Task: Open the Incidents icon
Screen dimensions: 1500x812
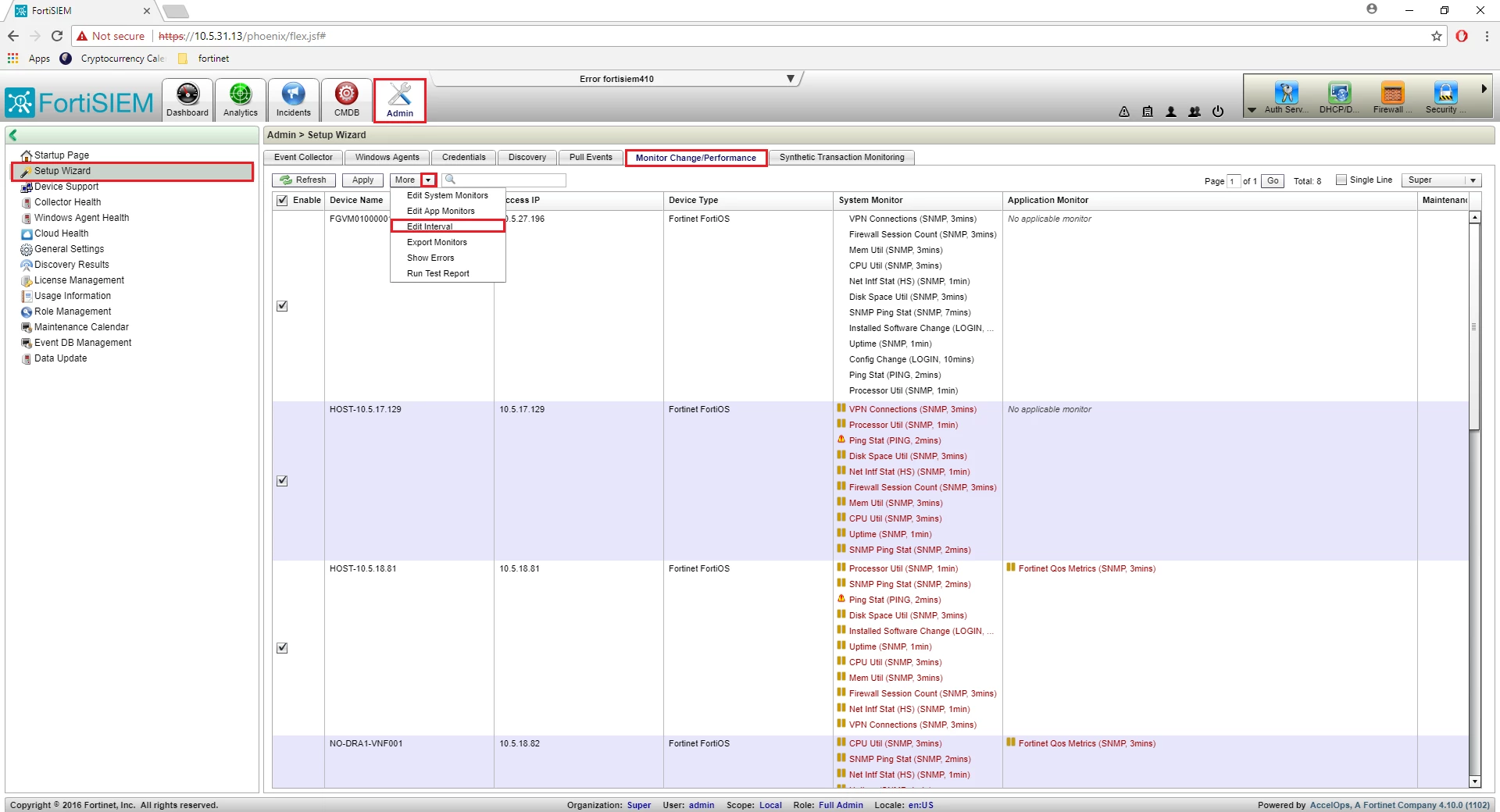Action: pos(293,100)
